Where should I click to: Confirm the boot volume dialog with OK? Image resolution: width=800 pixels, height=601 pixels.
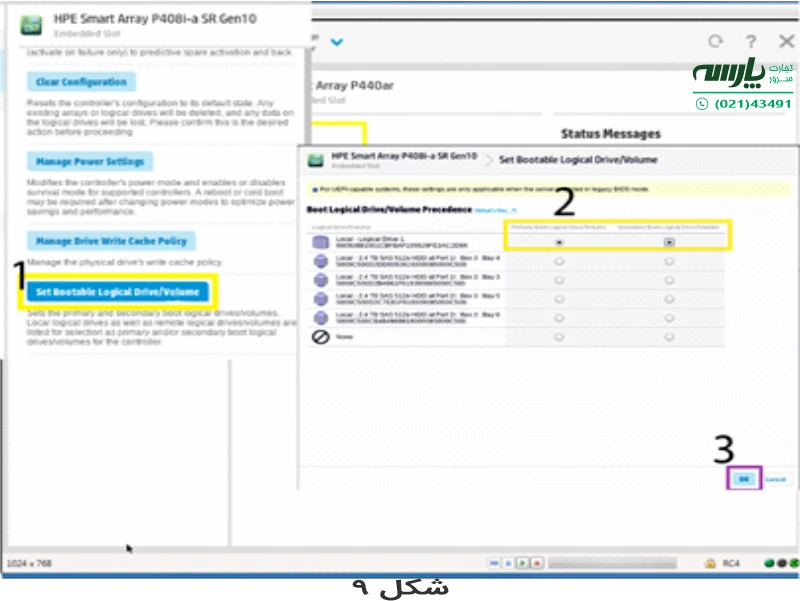tap(744, 479)
